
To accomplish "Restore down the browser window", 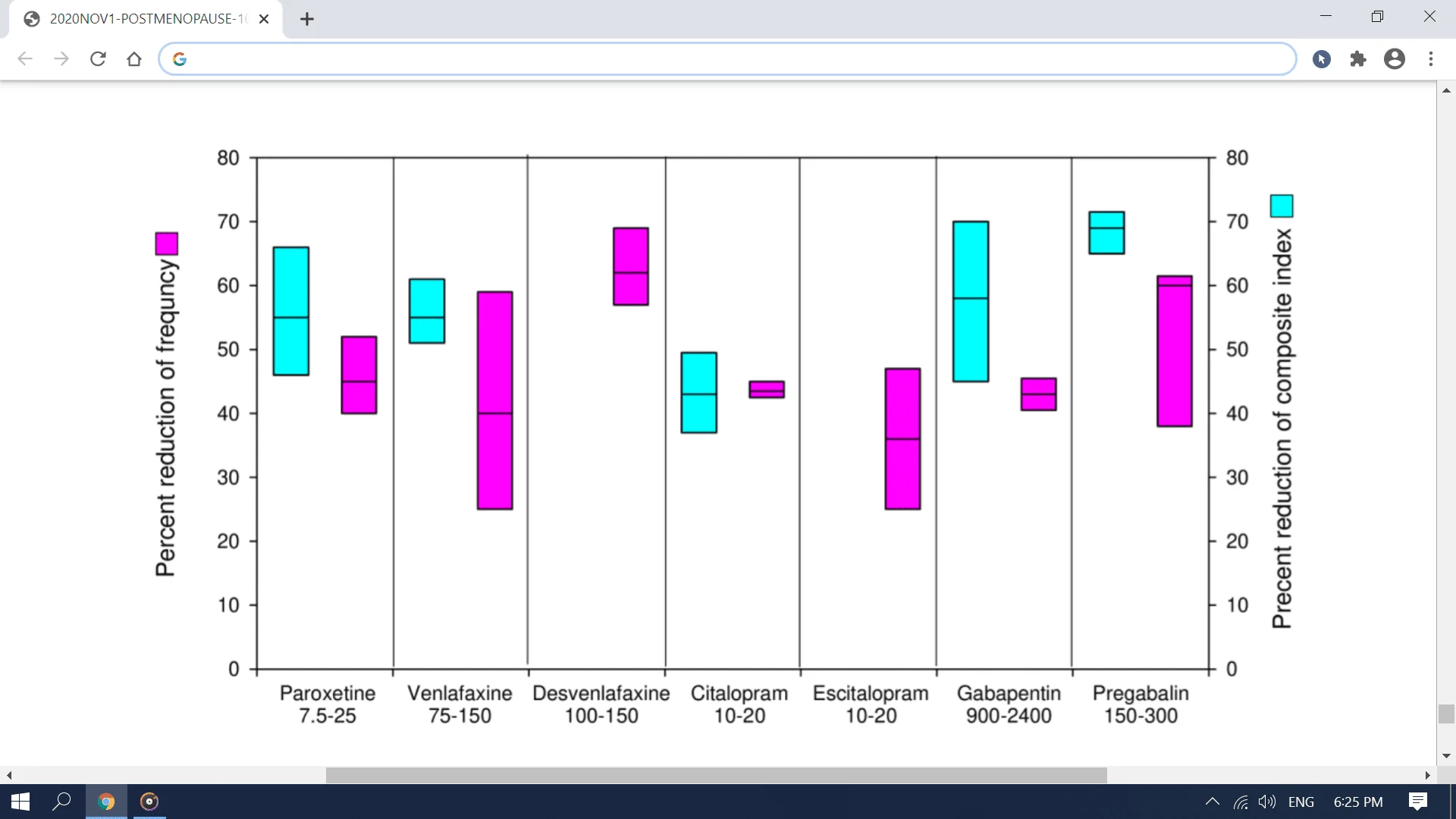I will click(1377, 16).
